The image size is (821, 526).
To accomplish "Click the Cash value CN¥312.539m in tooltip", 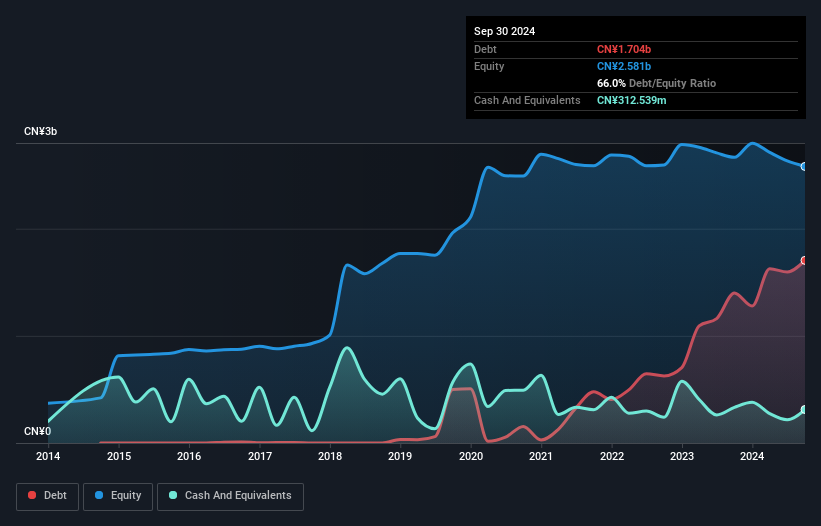I will click(x=634, y=100).
